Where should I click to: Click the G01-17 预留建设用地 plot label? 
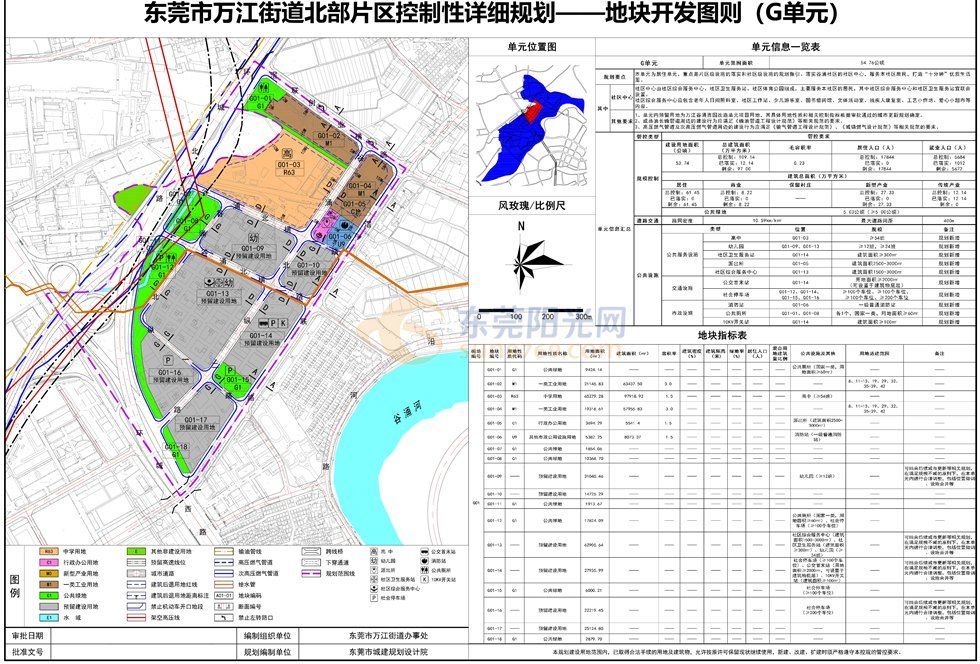(198, 423)
